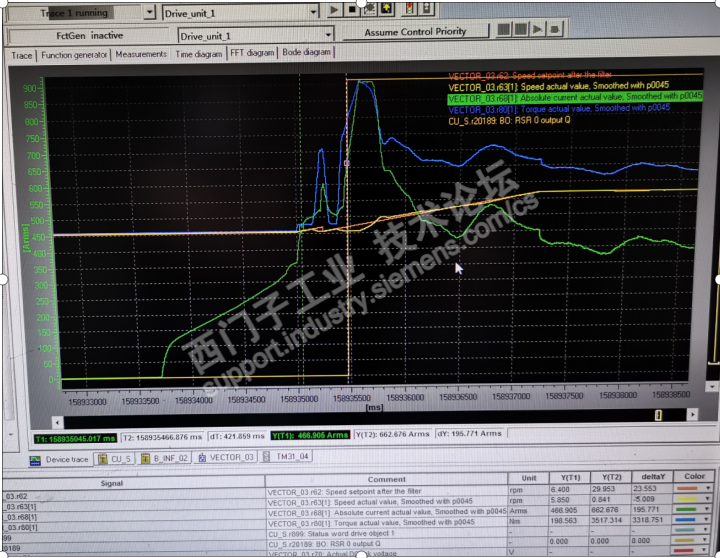Expand the FctGen Drive_unit_1 device dropdown
720x558 pixels.
tap(328, 34)
